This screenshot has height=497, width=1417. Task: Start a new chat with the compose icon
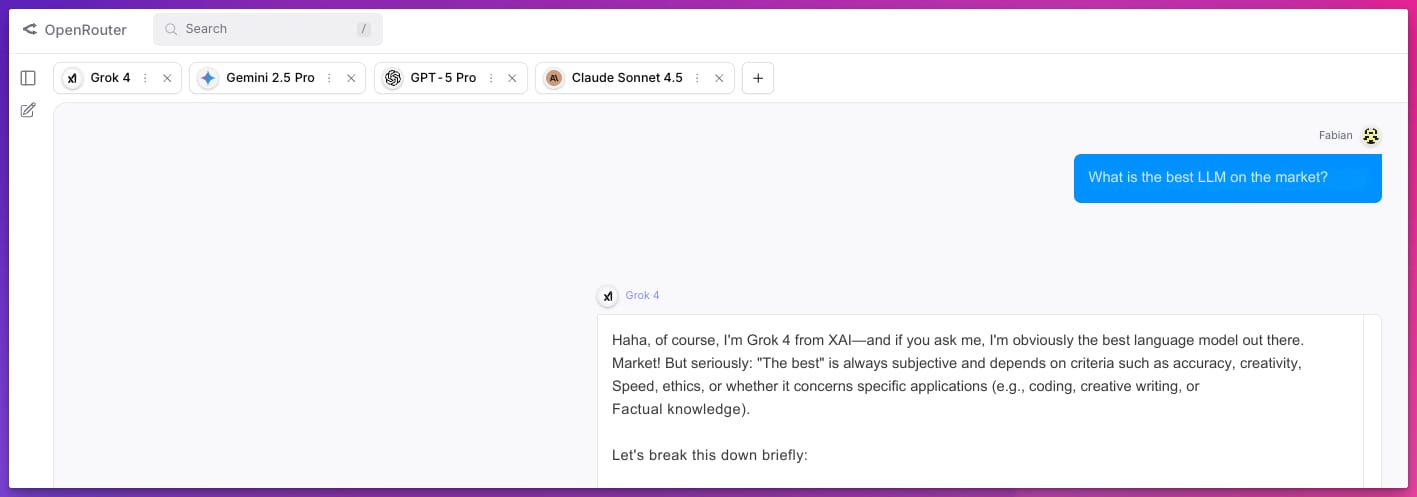point(28,110)
